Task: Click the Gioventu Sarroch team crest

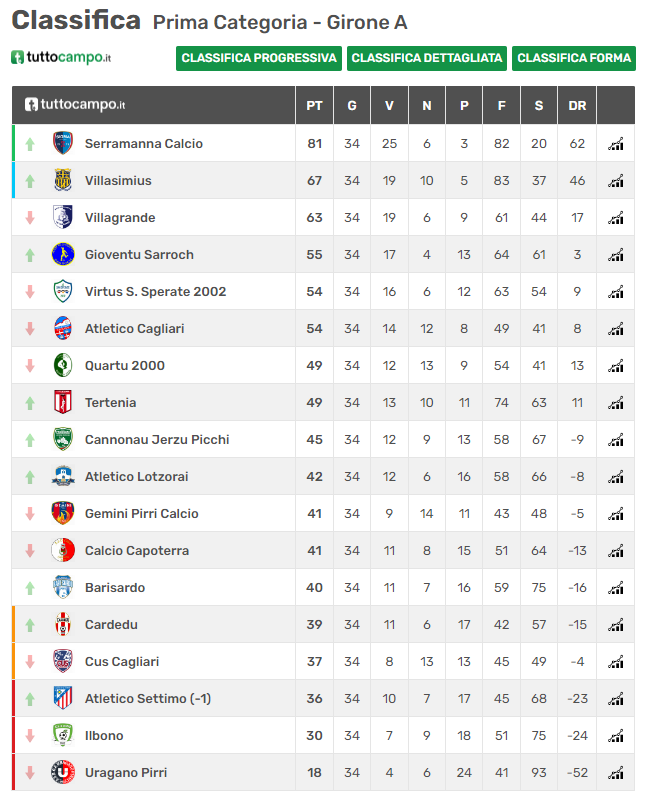Action: 63,254
